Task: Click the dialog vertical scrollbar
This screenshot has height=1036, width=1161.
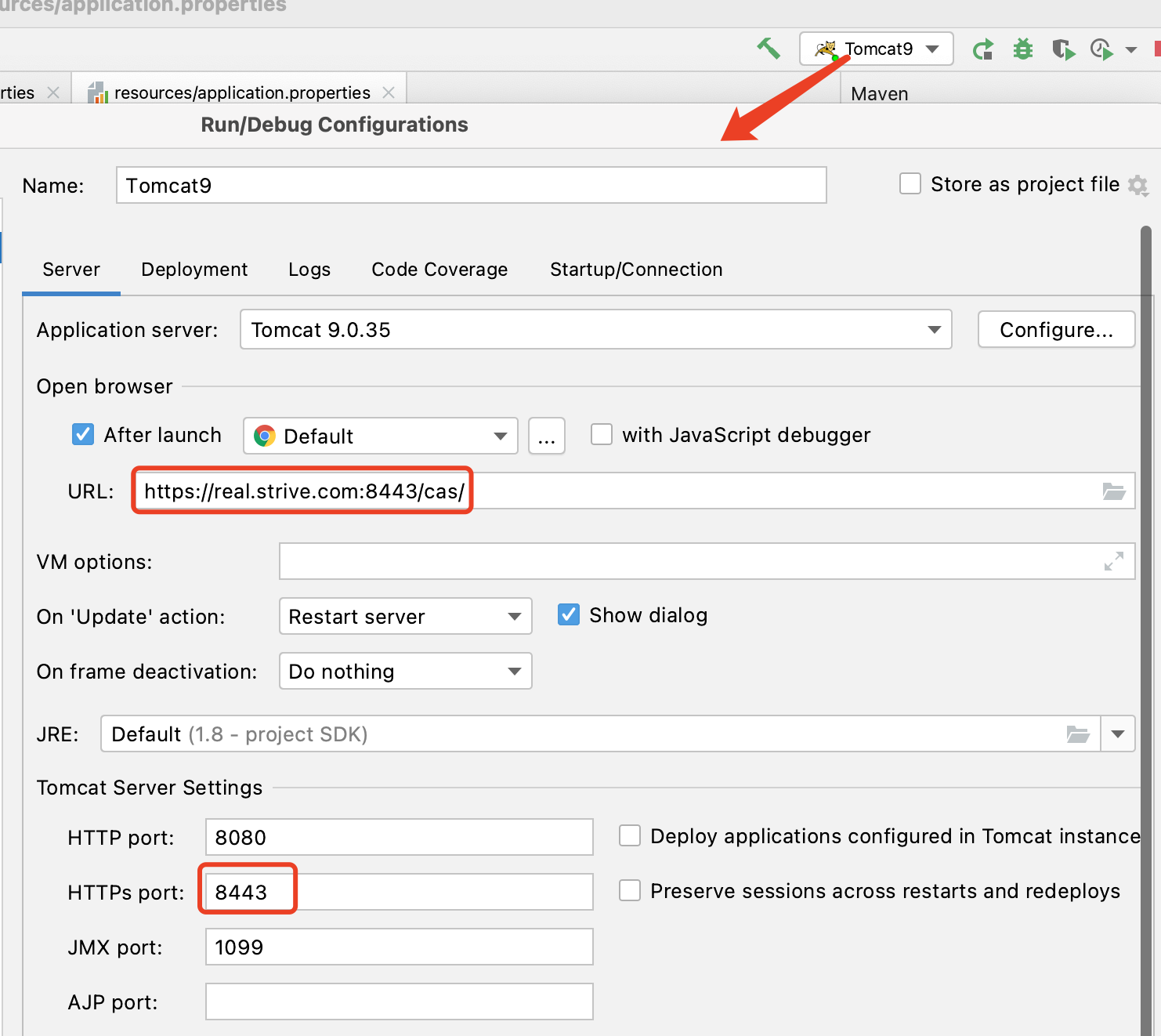Action: 1146,630
